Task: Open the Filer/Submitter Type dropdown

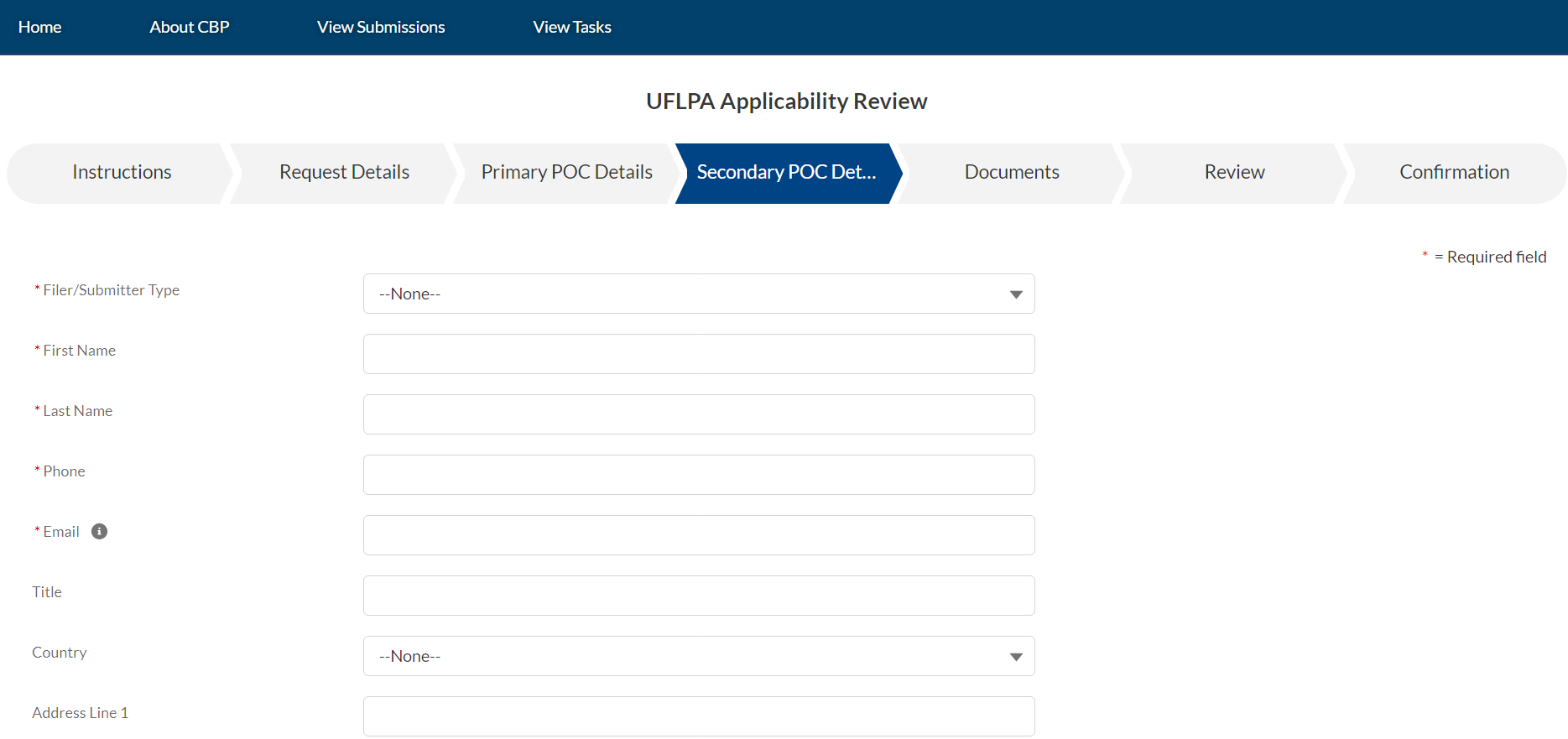Action: tap(698, 294)
